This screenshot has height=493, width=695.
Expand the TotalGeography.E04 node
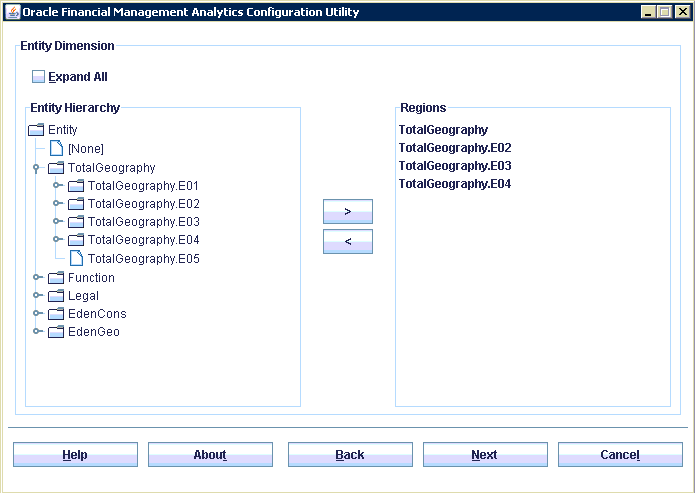coord(57,239)
